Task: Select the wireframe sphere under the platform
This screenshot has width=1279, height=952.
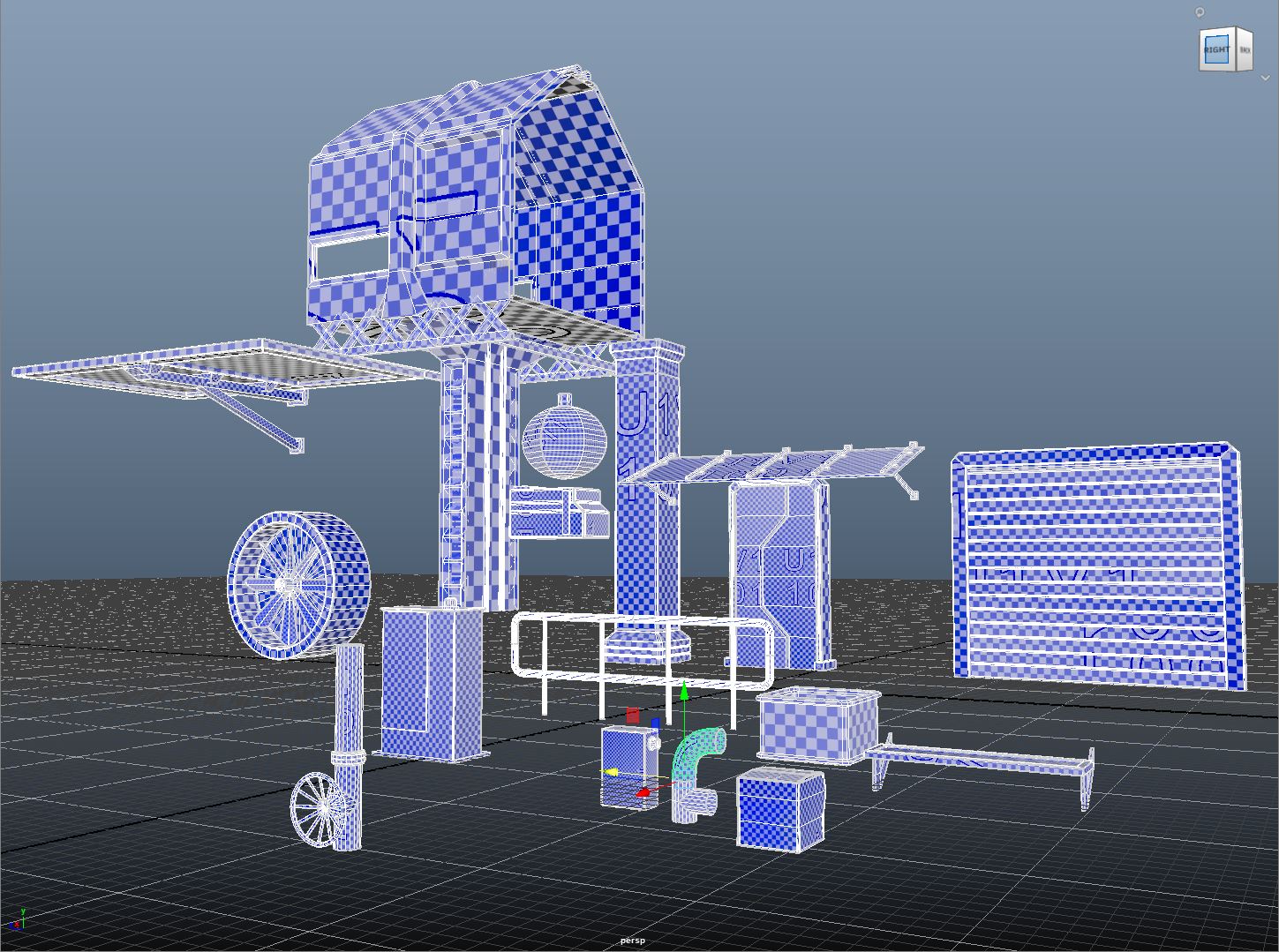Action: [x=564, y=439]
